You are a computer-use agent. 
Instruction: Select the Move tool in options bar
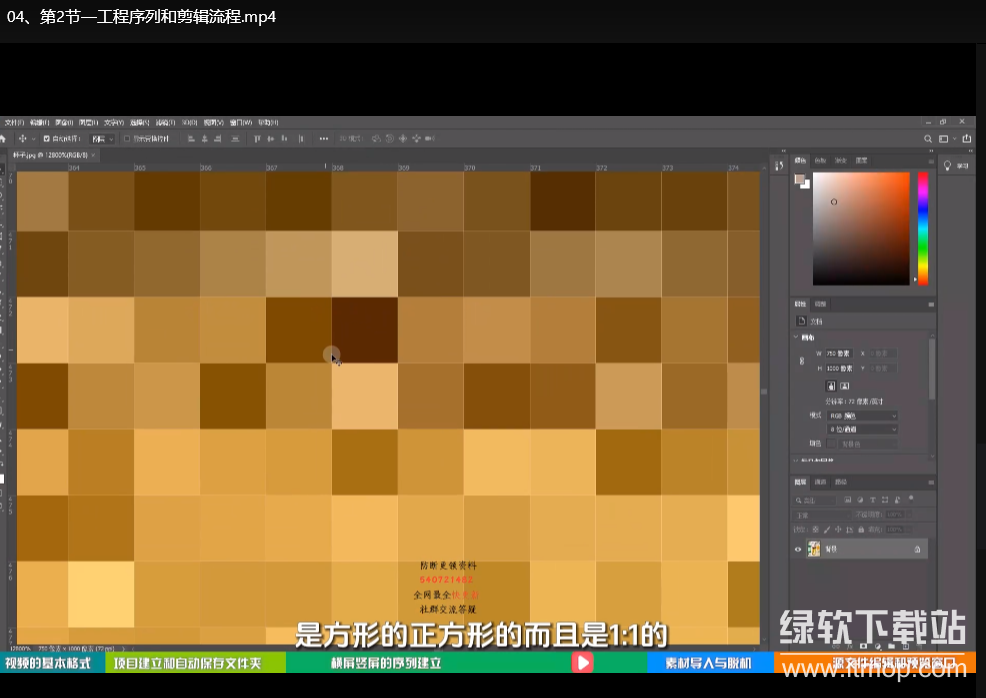pos(22,139)
